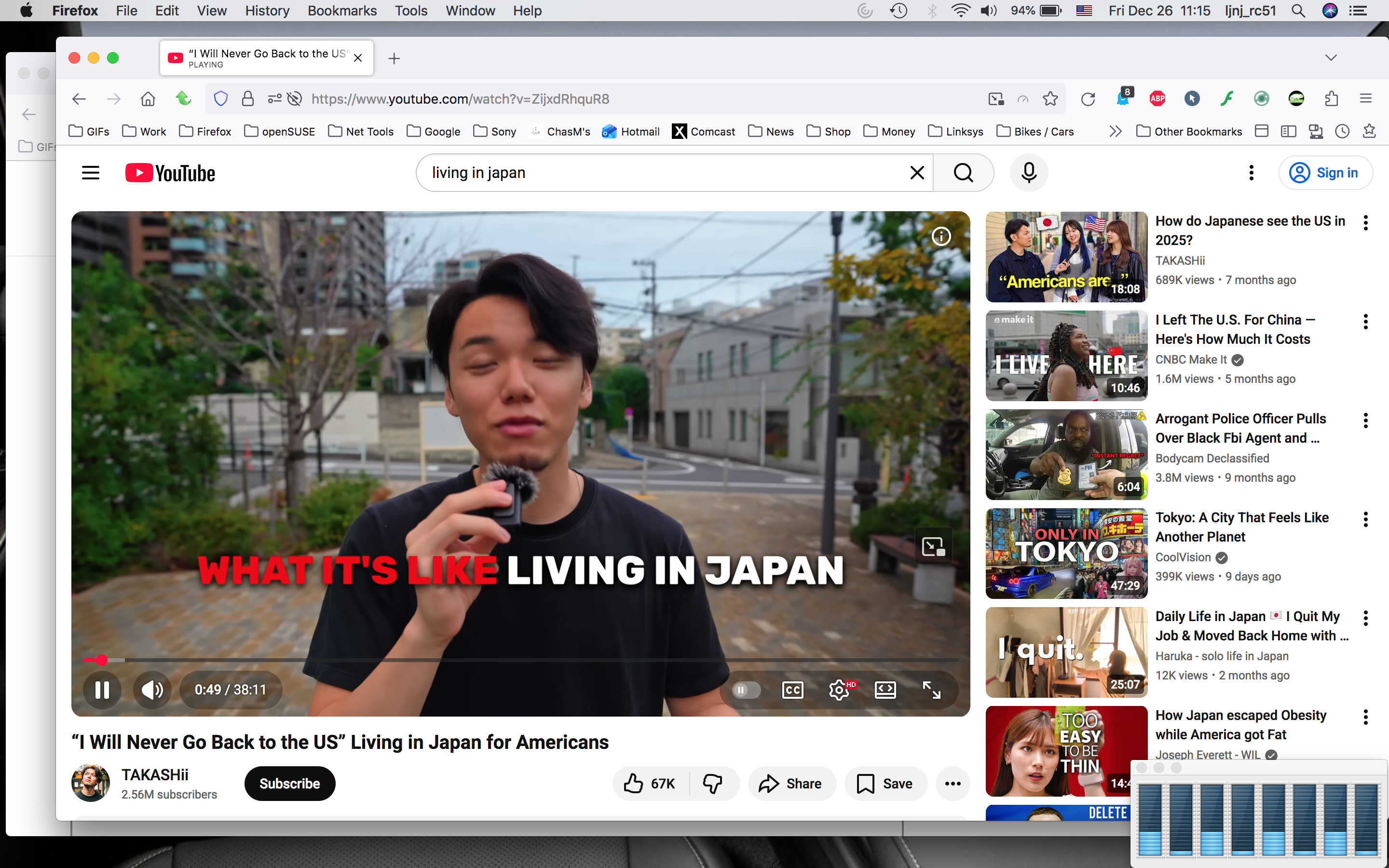Activate miniplayer mode in the video player
The width and height of the screenshot is (1389, 868).
(933, 546)
